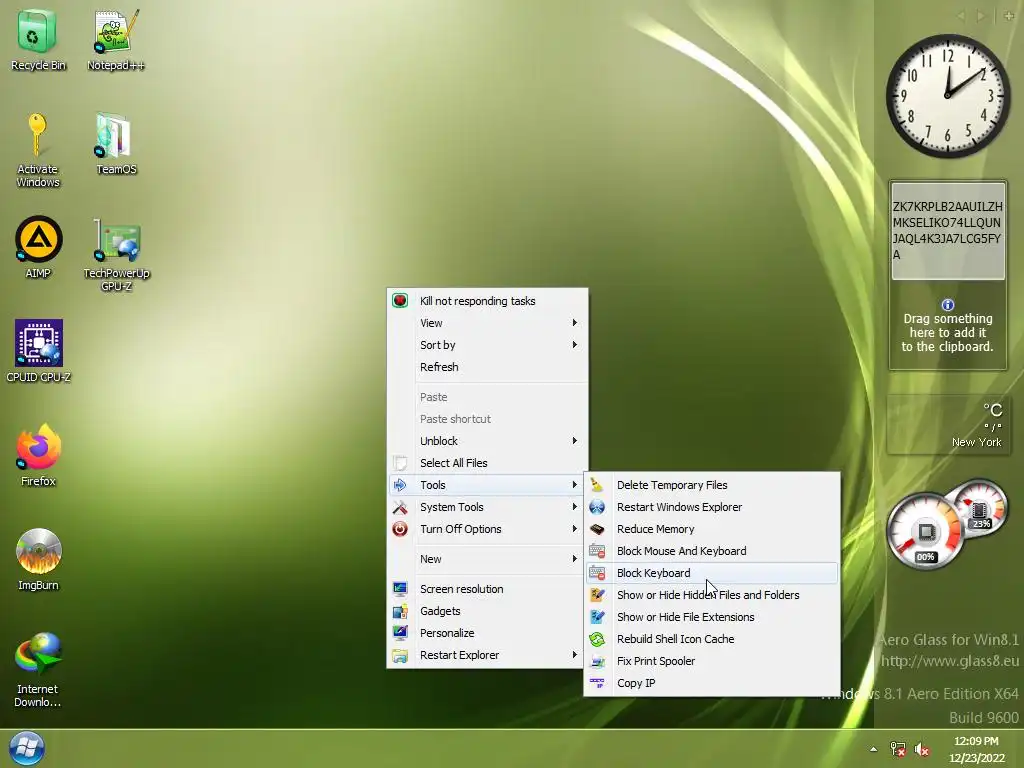Viewport: 1024px width, 768px height.
Task: Click the muted volume tray icon
Action: [921, 749]
